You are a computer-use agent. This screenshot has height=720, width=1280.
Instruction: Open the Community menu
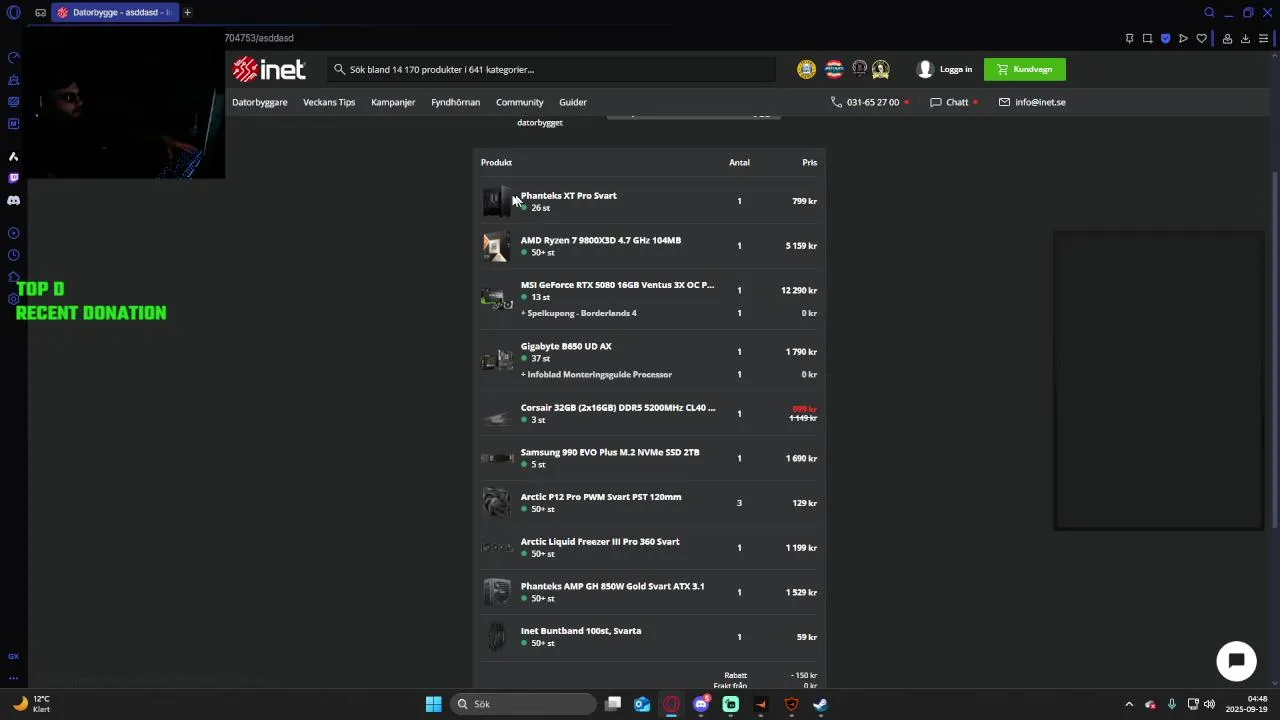click(520, 102)
